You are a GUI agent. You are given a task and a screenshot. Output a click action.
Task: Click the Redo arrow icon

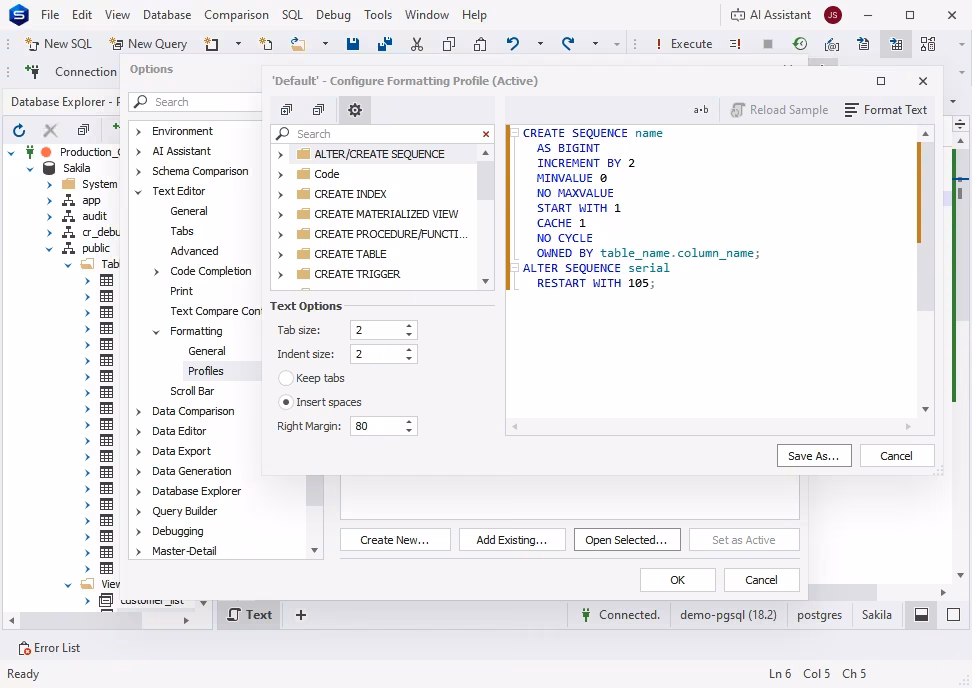(x=568, y=44)
